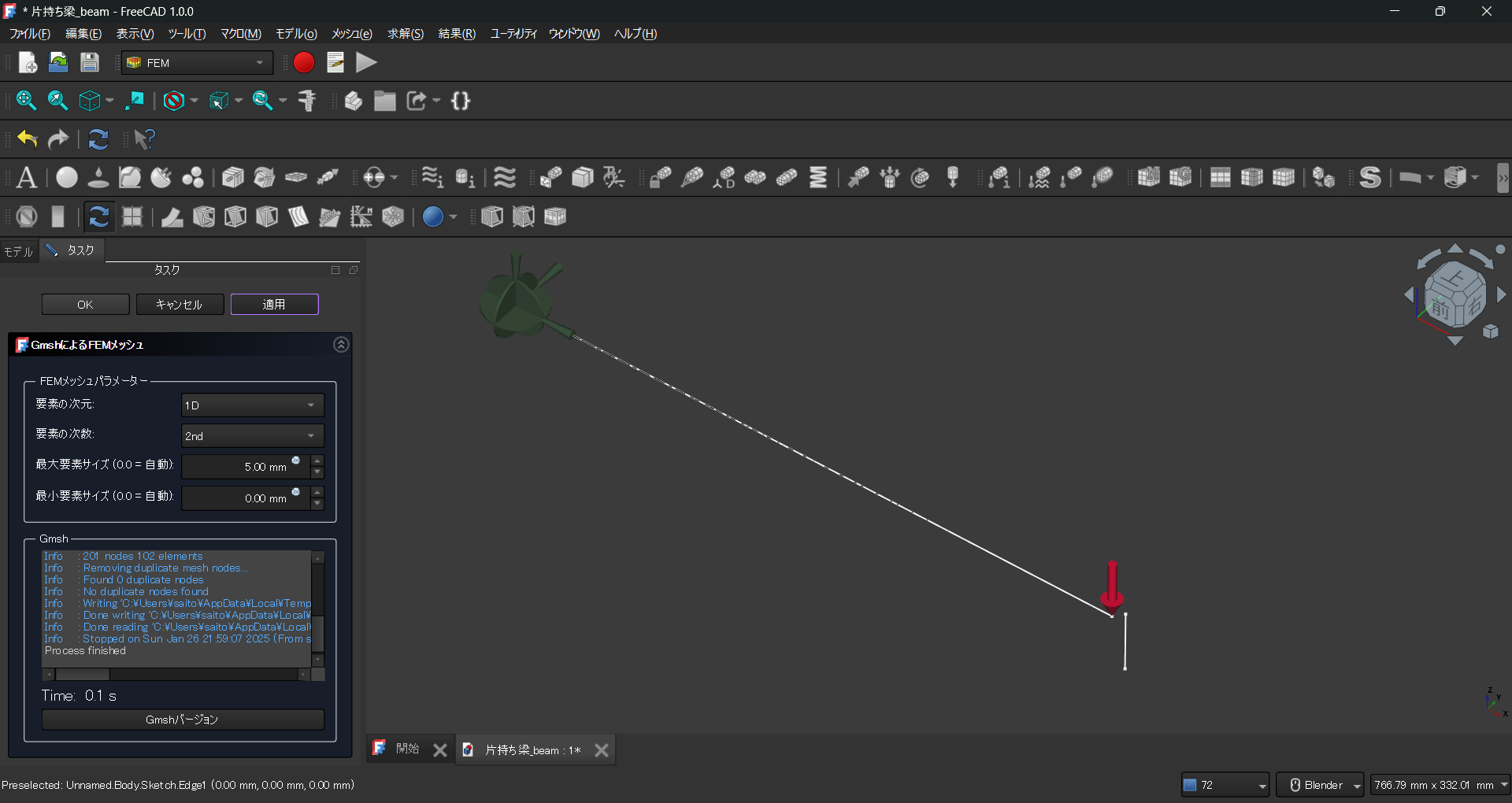Click the solver S icon
1512x803 pixels.
1370,178
